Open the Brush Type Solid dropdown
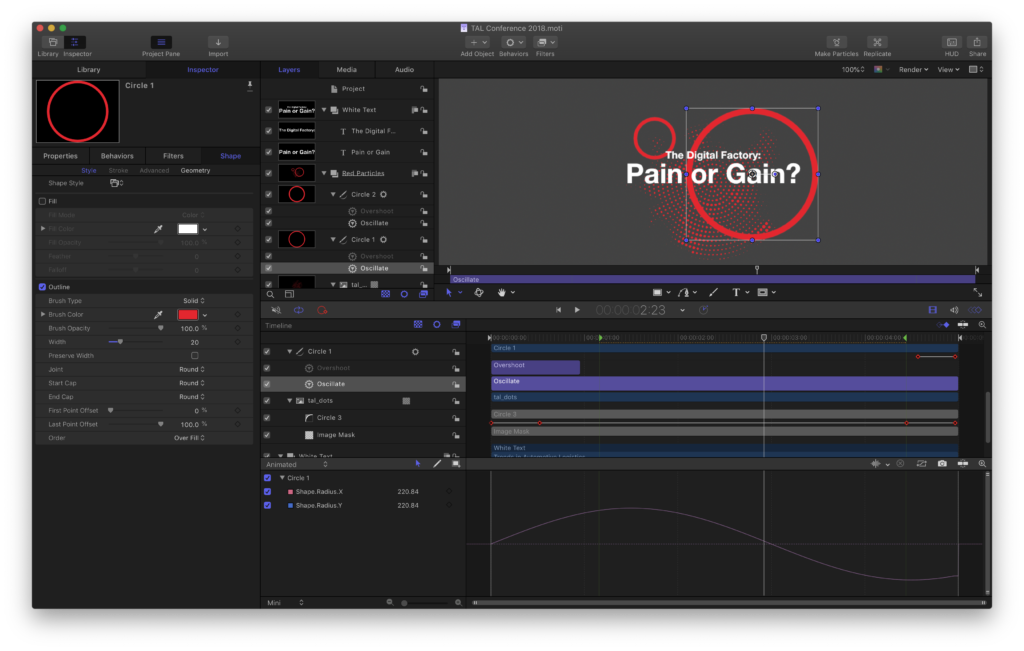 [194, 301]
